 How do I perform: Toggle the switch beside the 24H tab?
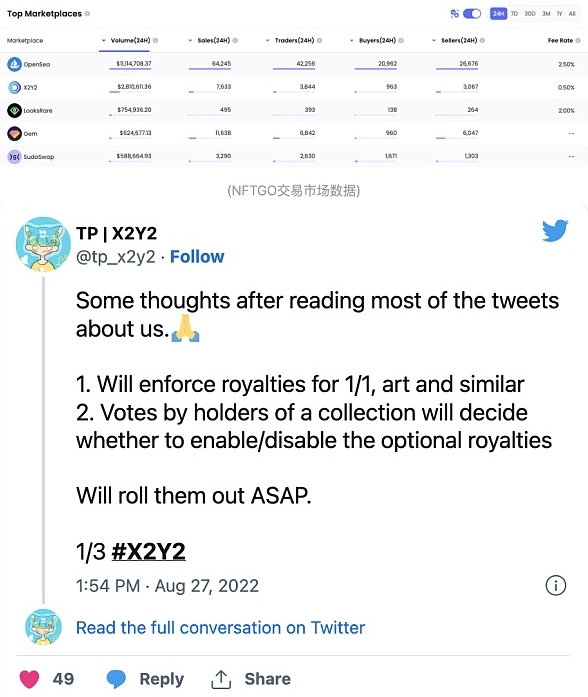(472, 14)
